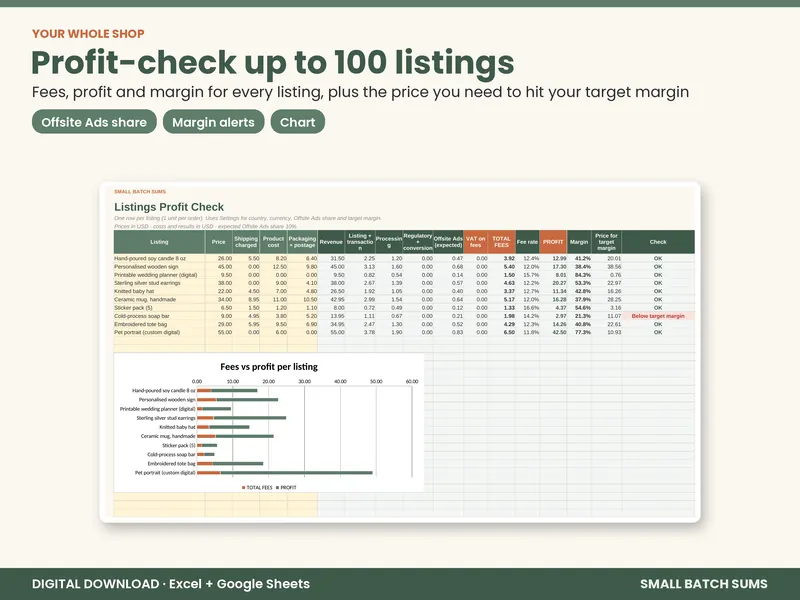This screenshot has height=600, width=800.
Task: Click the 'Profit-check up to 100 listings' headline
Action: point(272,63)
